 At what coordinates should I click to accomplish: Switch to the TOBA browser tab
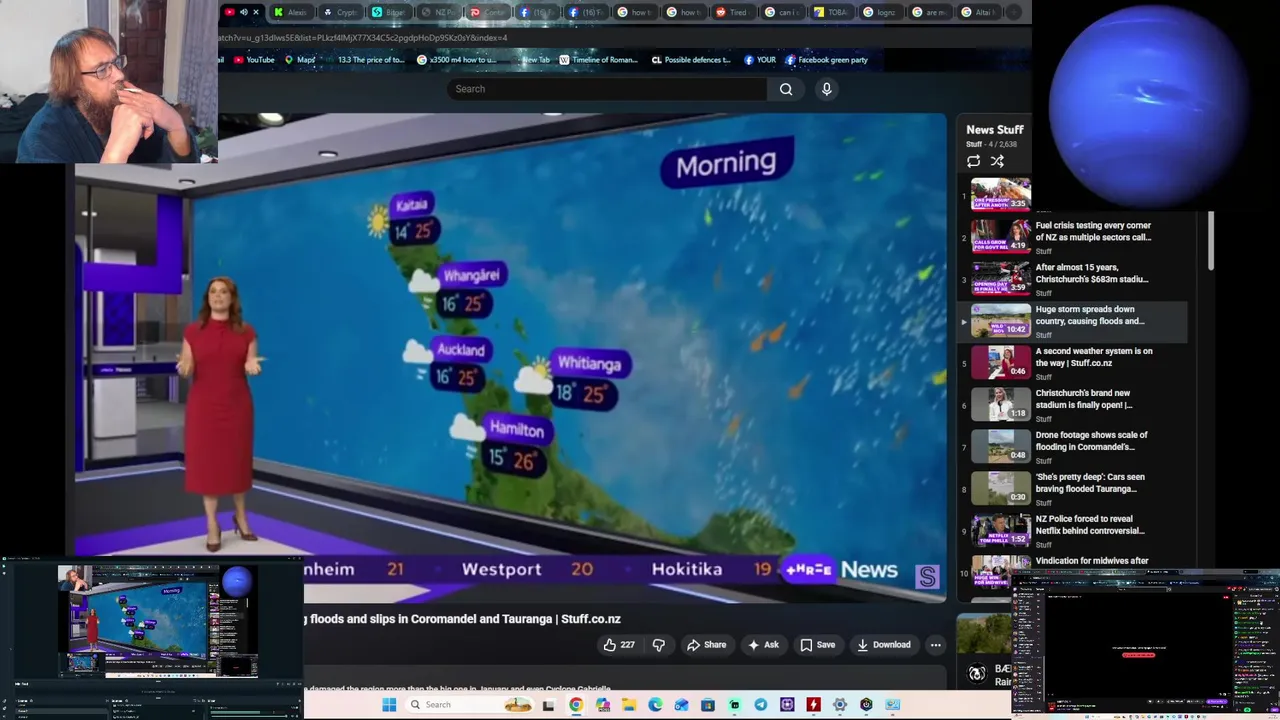pos(832,12)
